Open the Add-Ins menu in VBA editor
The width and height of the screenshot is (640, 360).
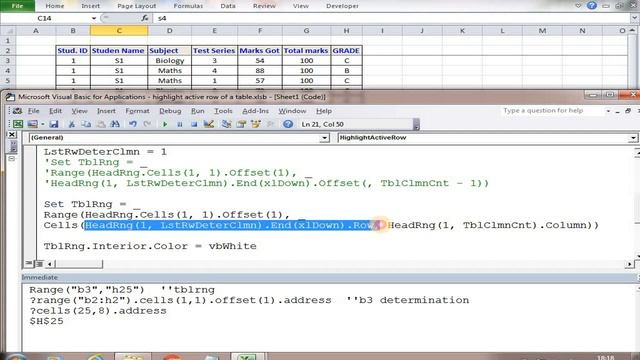256,111
